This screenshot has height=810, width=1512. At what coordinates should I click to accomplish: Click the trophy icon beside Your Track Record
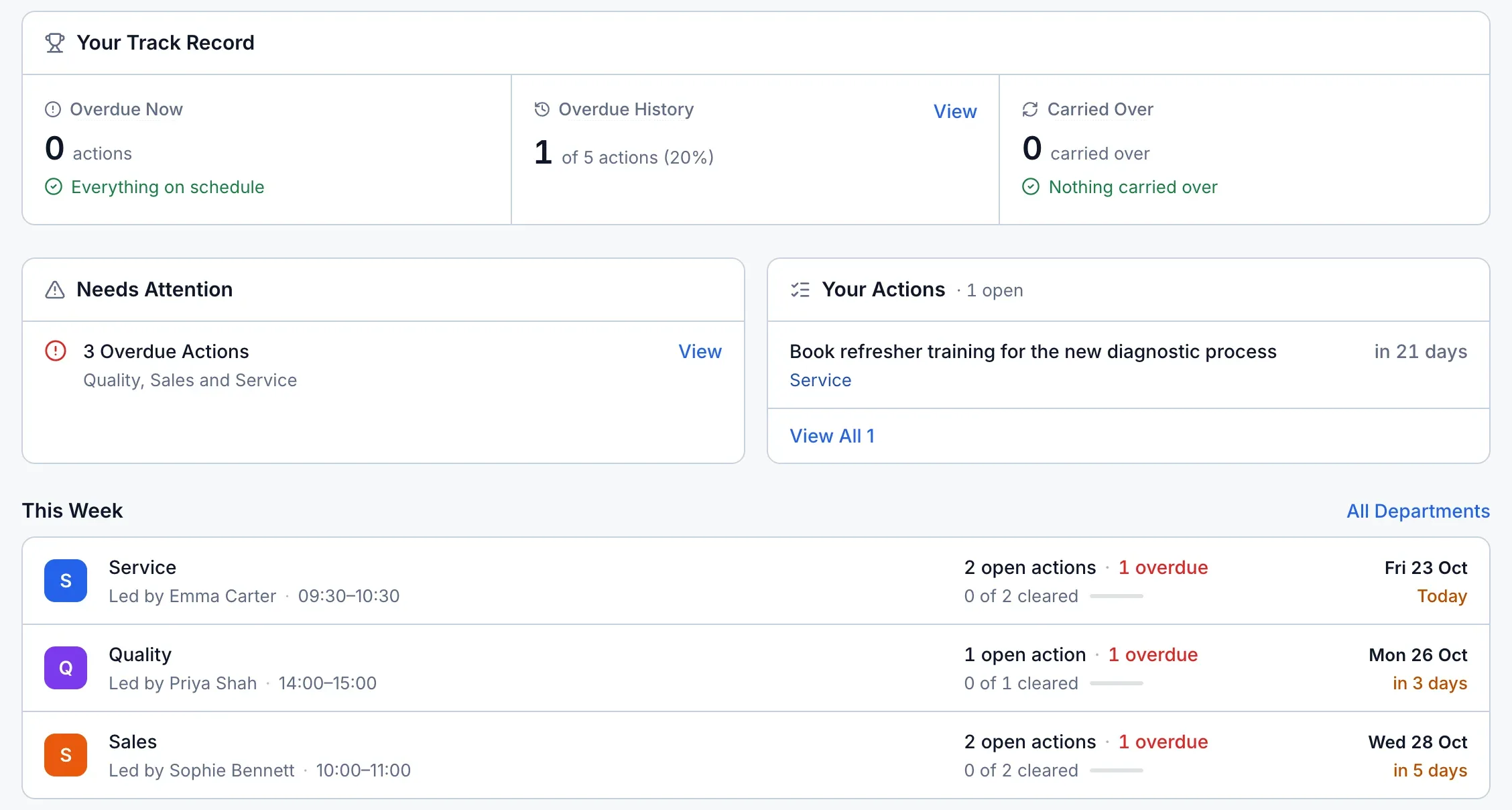[55, 43]
